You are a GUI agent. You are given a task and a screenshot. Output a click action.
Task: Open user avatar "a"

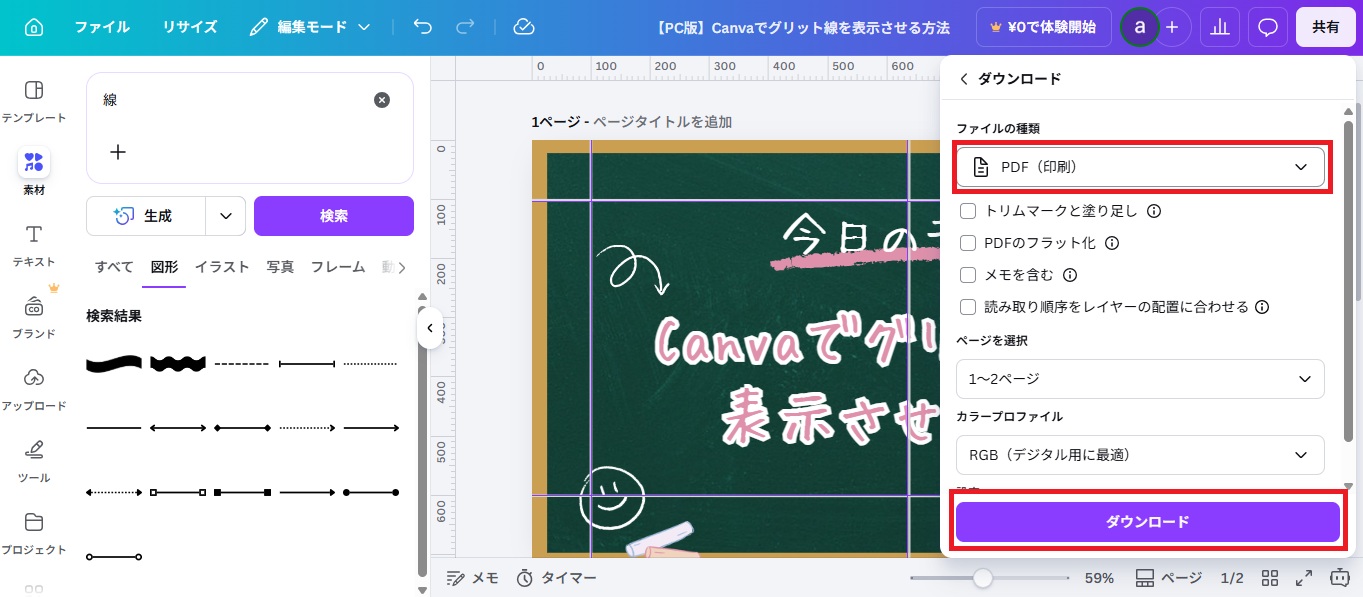(x=1139, y=28)
